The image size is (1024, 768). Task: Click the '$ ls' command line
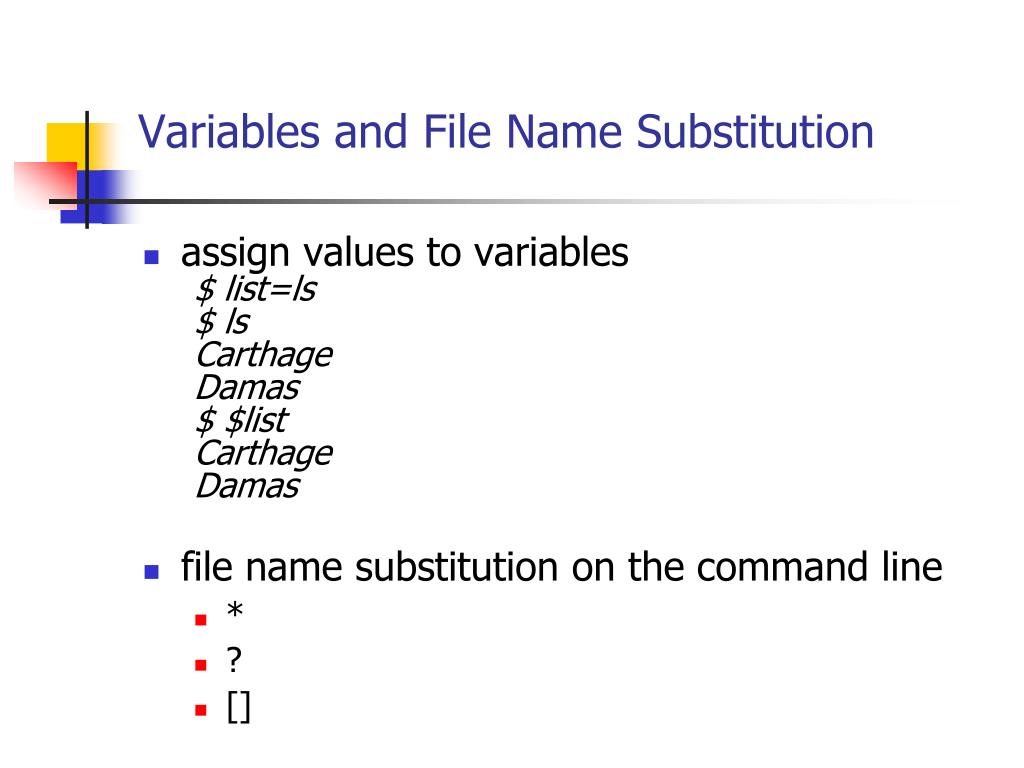click(x=222, y=322)
